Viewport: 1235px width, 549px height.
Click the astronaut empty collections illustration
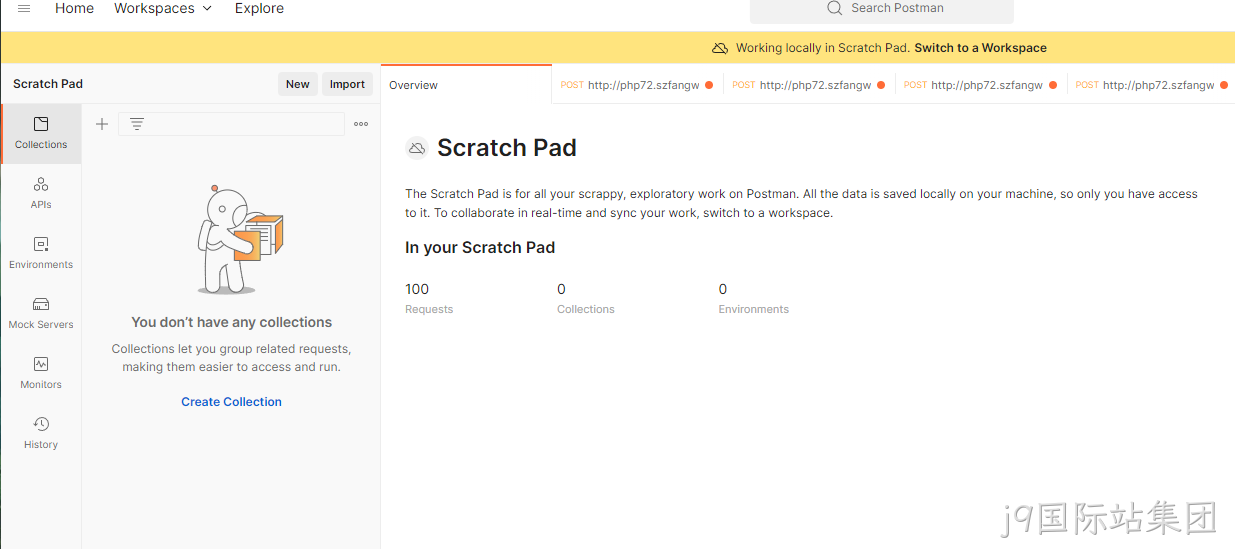(x=240, y=240)
